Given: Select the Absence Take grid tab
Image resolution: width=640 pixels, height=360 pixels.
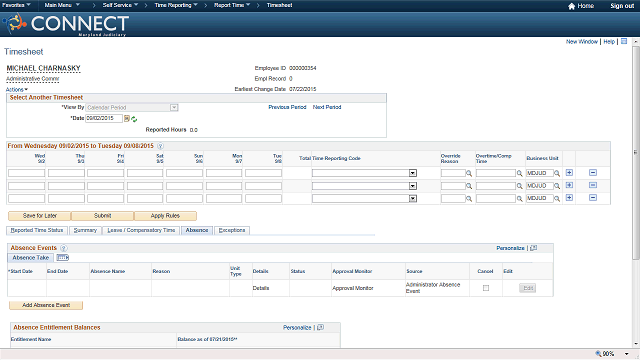Looking at the screenshot, I should coord(31,258).
